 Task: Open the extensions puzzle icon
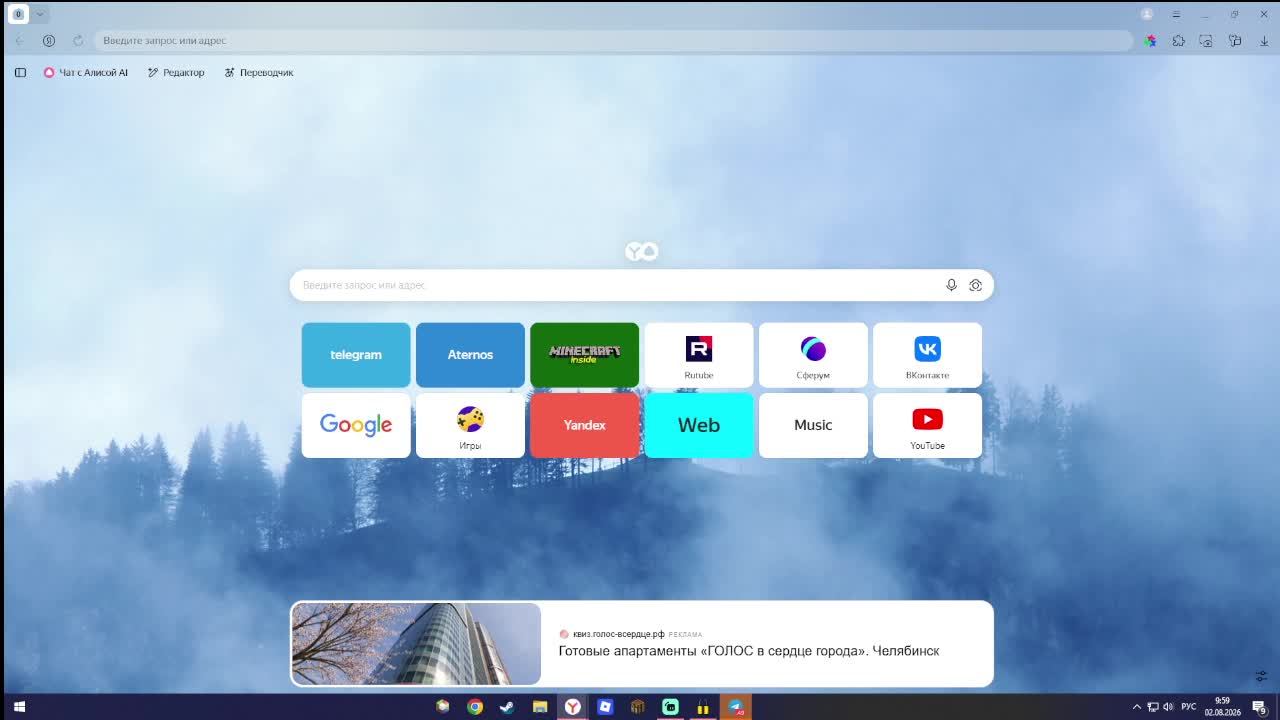coord(1178,41)
